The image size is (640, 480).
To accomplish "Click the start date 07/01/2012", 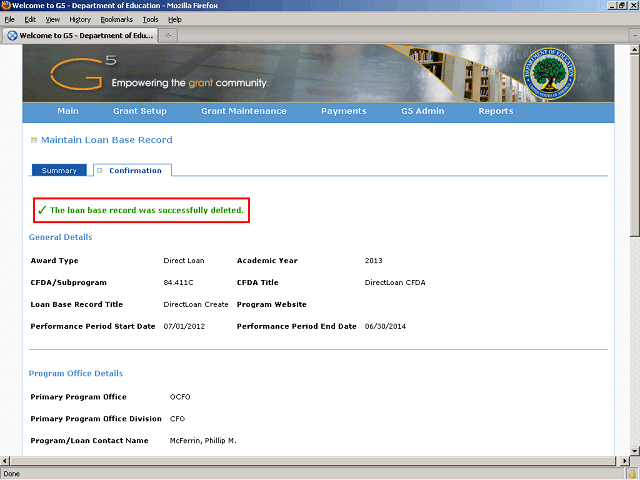I will [184, 327].
